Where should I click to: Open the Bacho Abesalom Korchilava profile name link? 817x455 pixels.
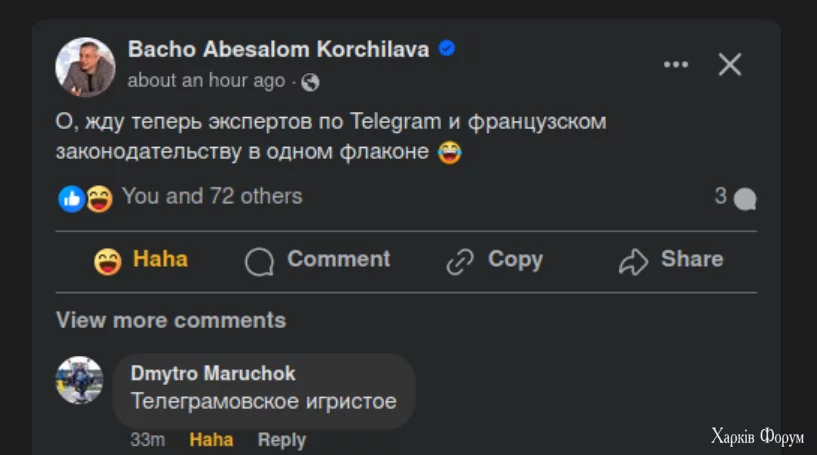point(278,49)
